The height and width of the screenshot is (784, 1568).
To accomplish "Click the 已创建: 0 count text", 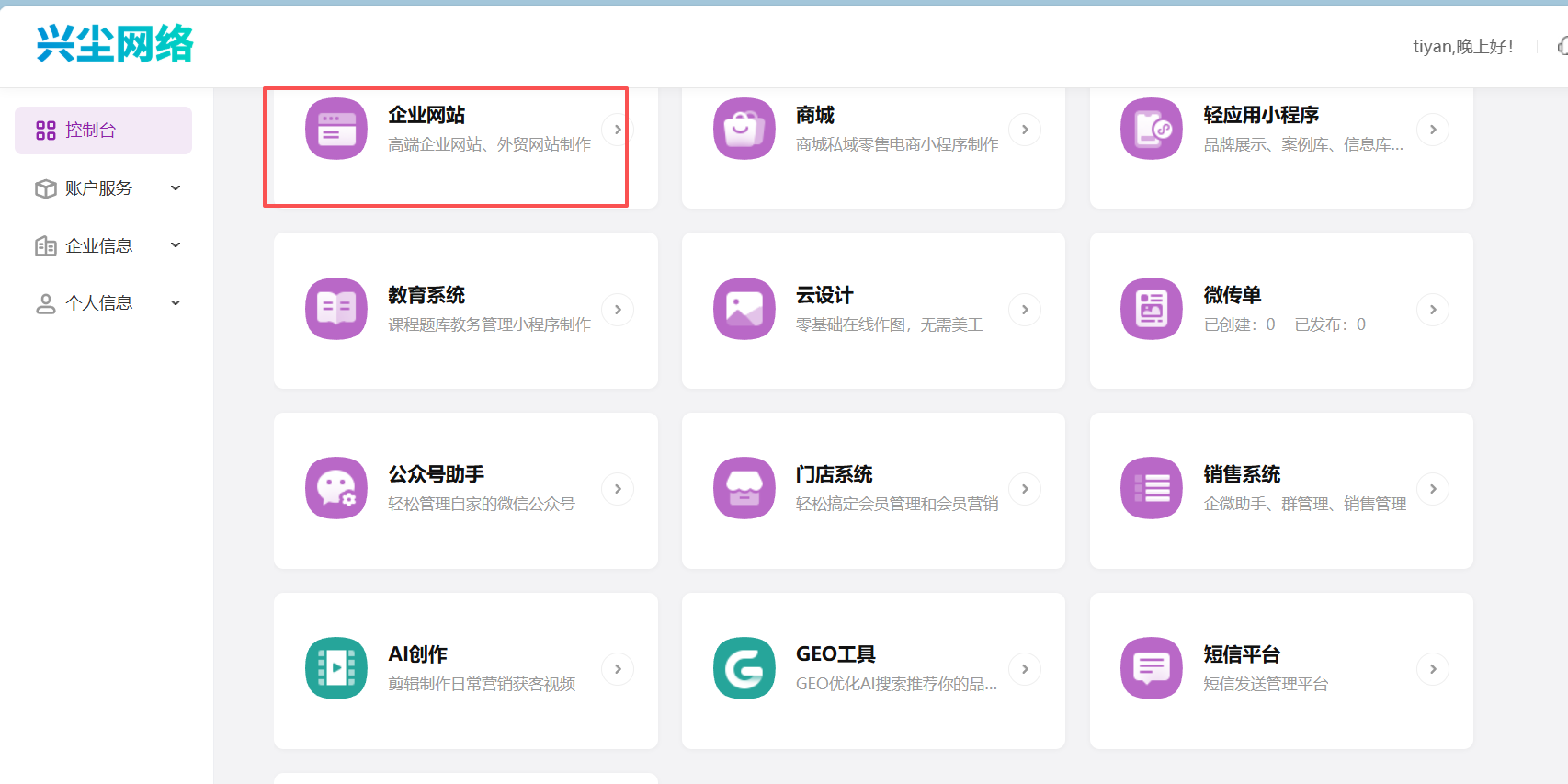I will pyautogui.click(x=1240, y=324).
